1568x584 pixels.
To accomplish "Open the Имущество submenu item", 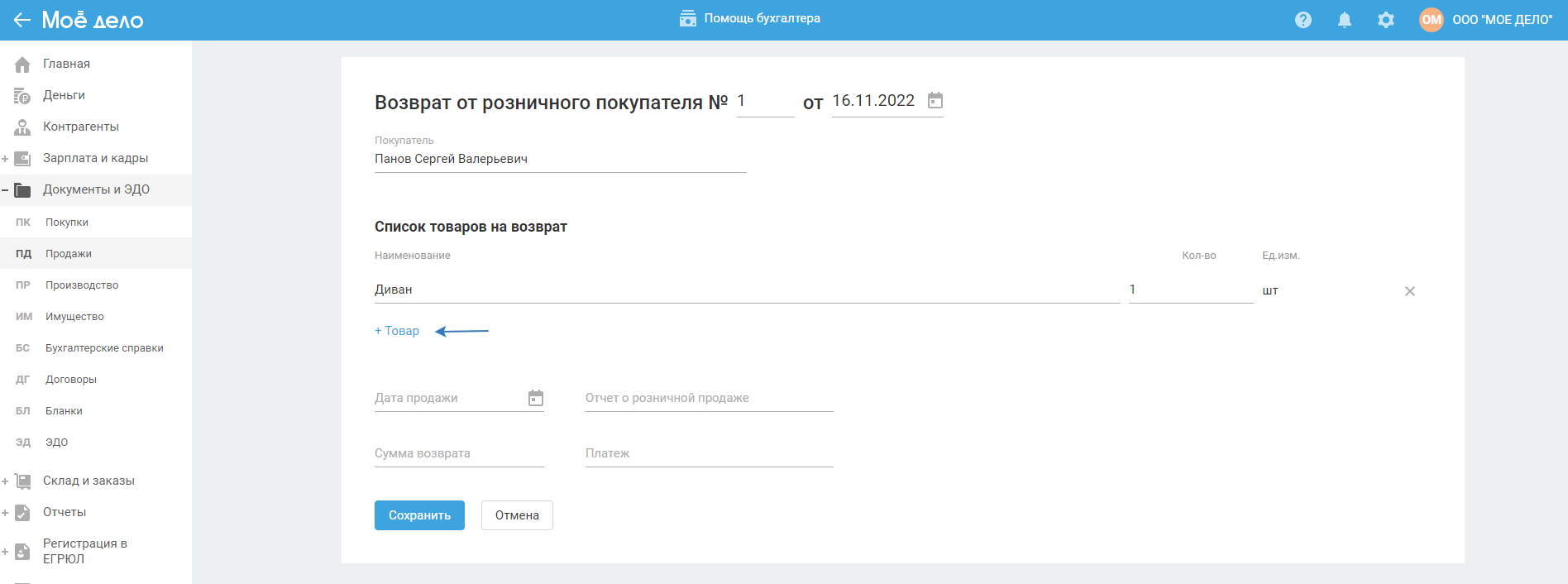I will (74, 317).
